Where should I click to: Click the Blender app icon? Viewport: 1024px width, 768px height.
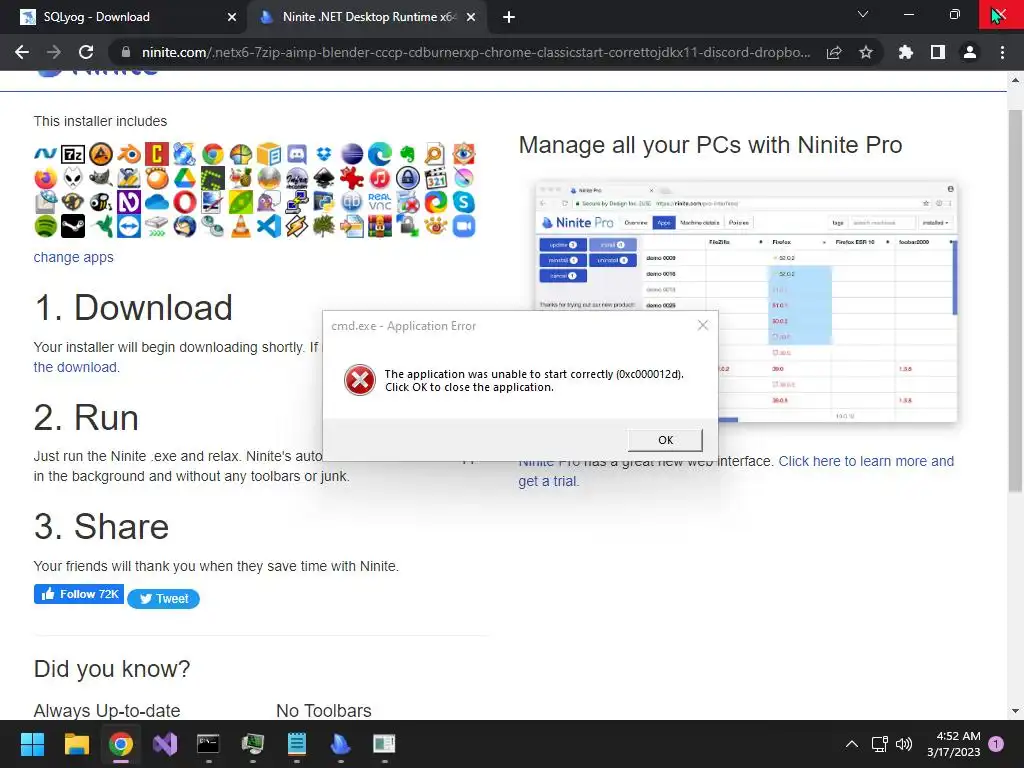[129, 154]
